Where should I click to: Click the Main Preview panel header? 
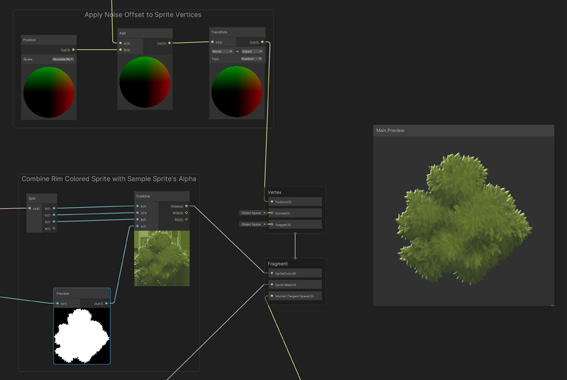464,131
